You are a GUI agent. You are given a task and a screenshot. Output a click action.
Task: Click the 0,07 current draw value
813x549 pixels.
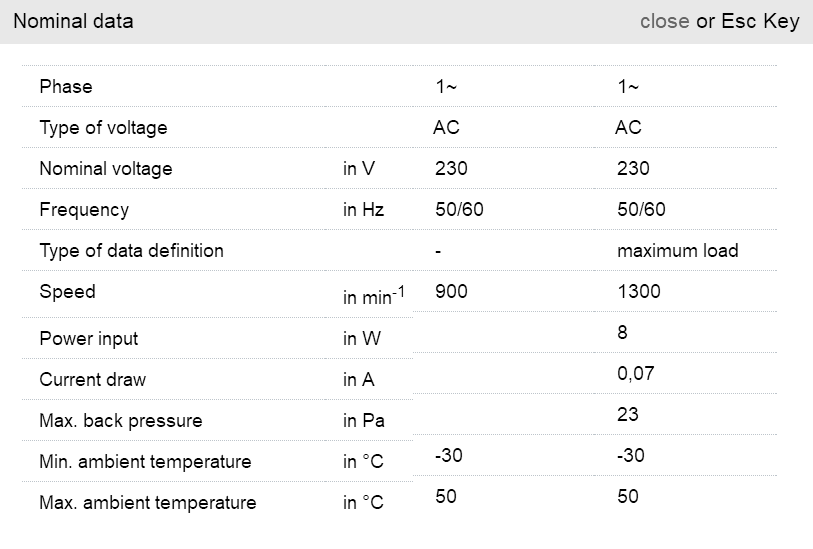point(636,374)
